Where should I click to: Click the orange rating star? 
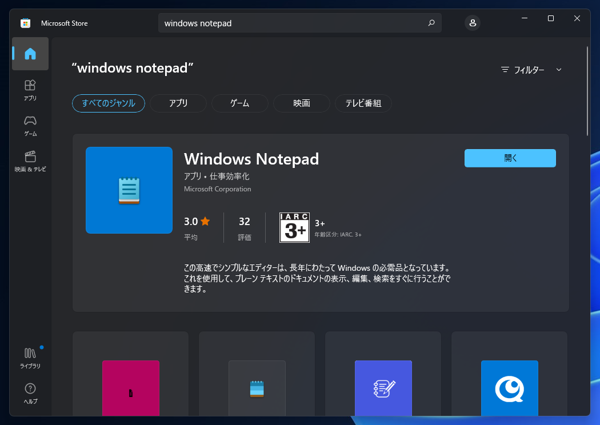[205, 221]
